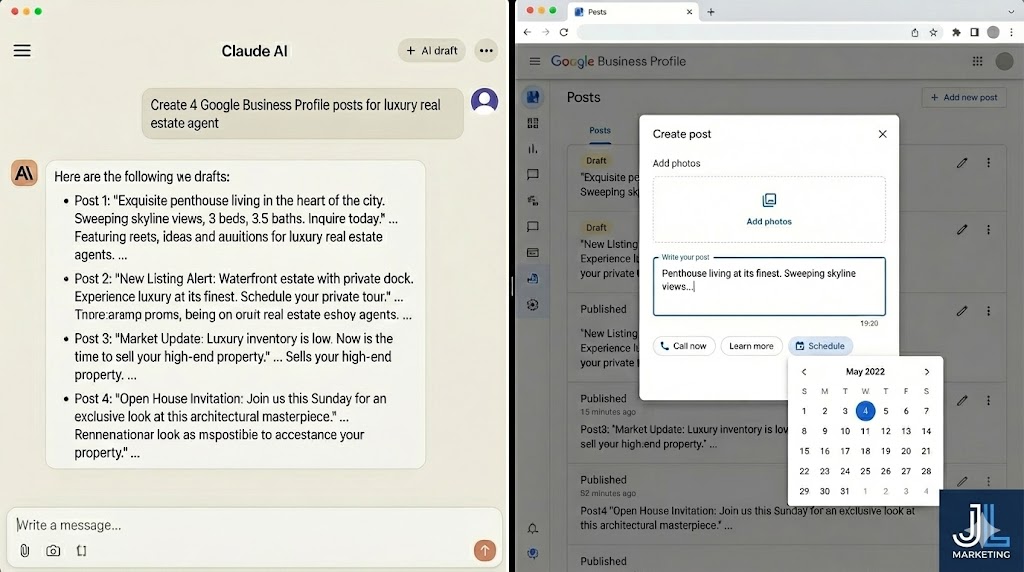
Task: Open the Claude AI hamburger menu
Action: [x=22, y=51]
